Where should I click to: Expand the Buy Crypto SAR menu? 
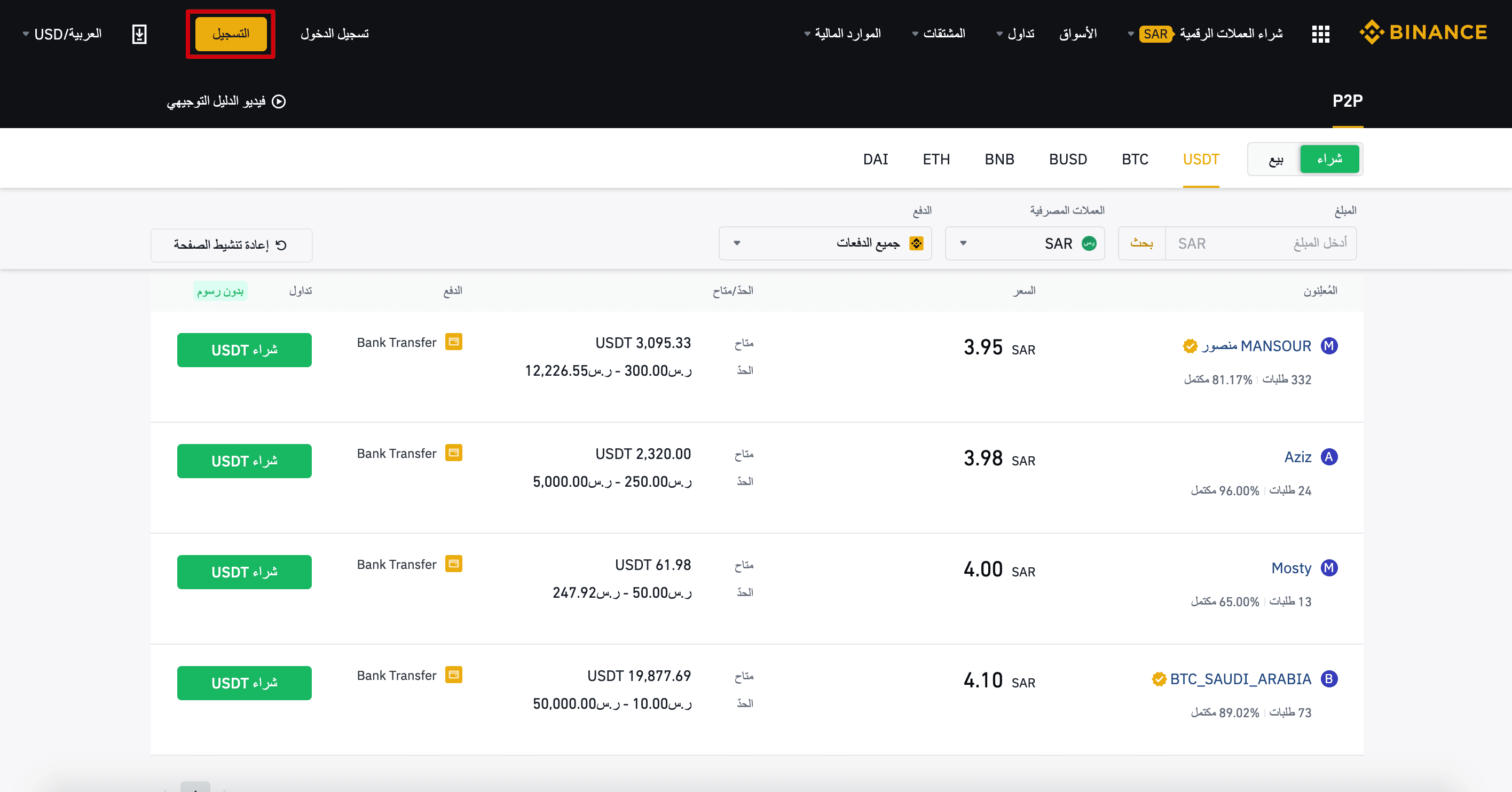click(1206, 34)
